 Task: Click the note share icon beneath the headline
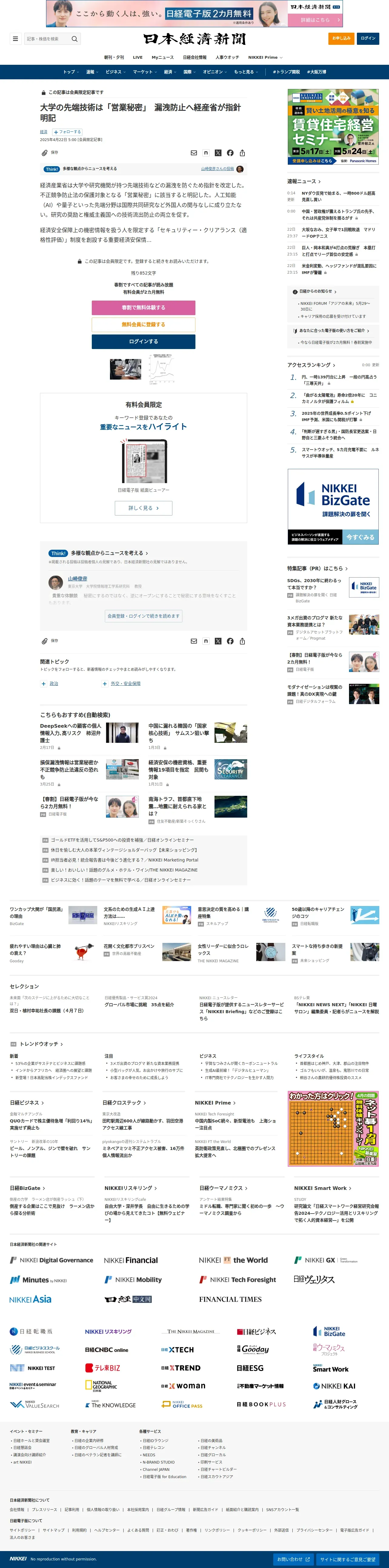[206, 153]
